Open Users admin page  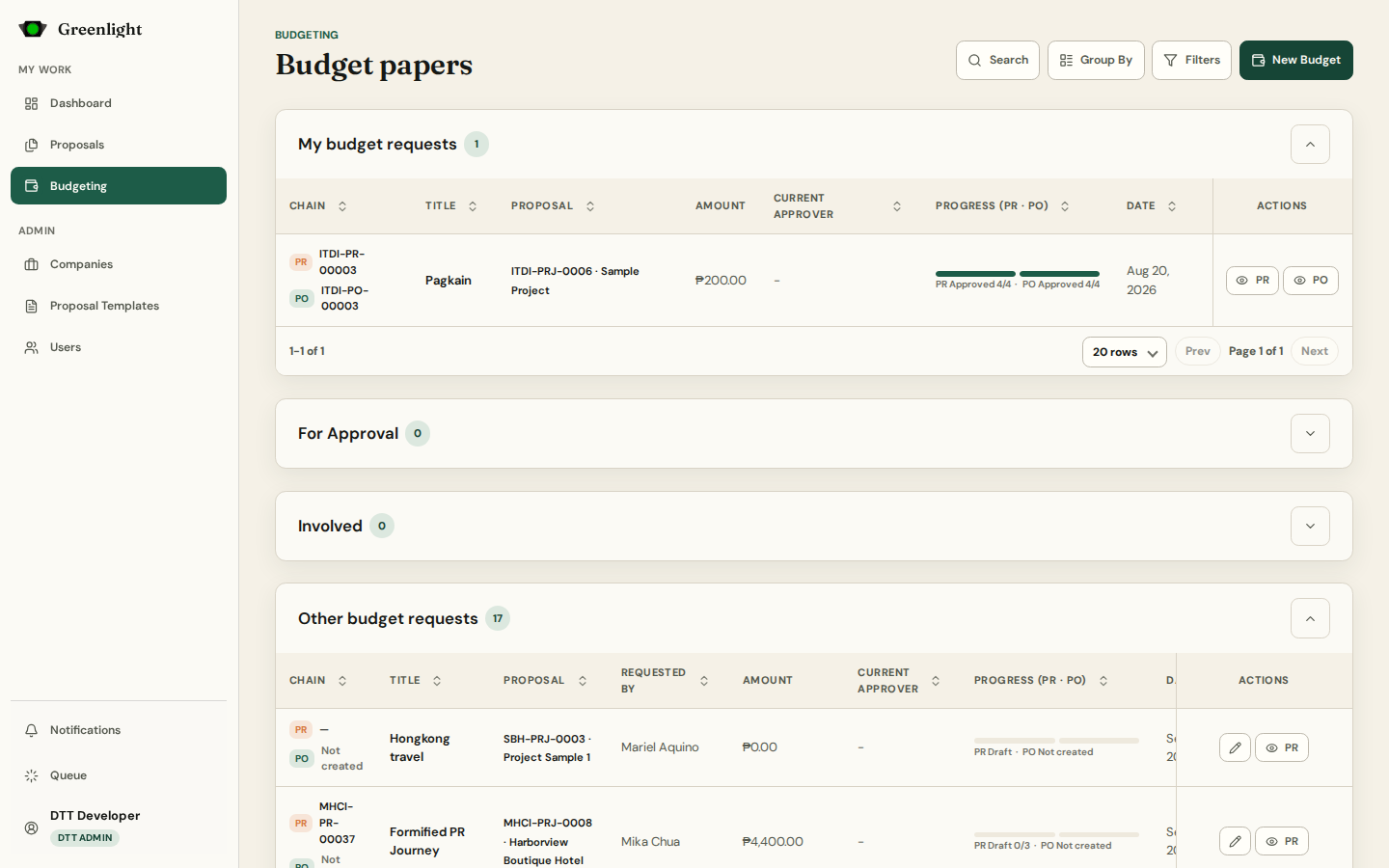[119, 347]
